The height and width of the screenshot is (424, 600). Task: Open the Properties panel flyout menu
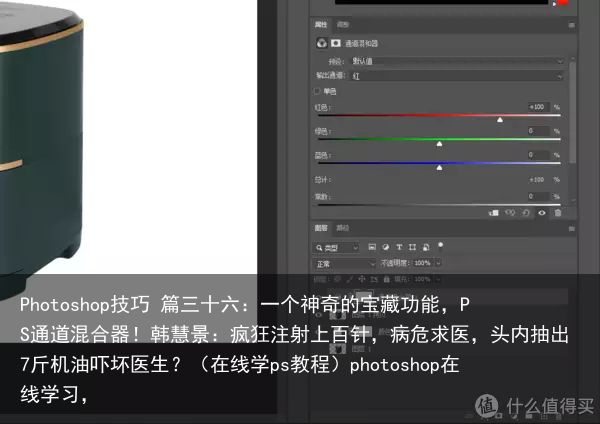coord(571,25)
